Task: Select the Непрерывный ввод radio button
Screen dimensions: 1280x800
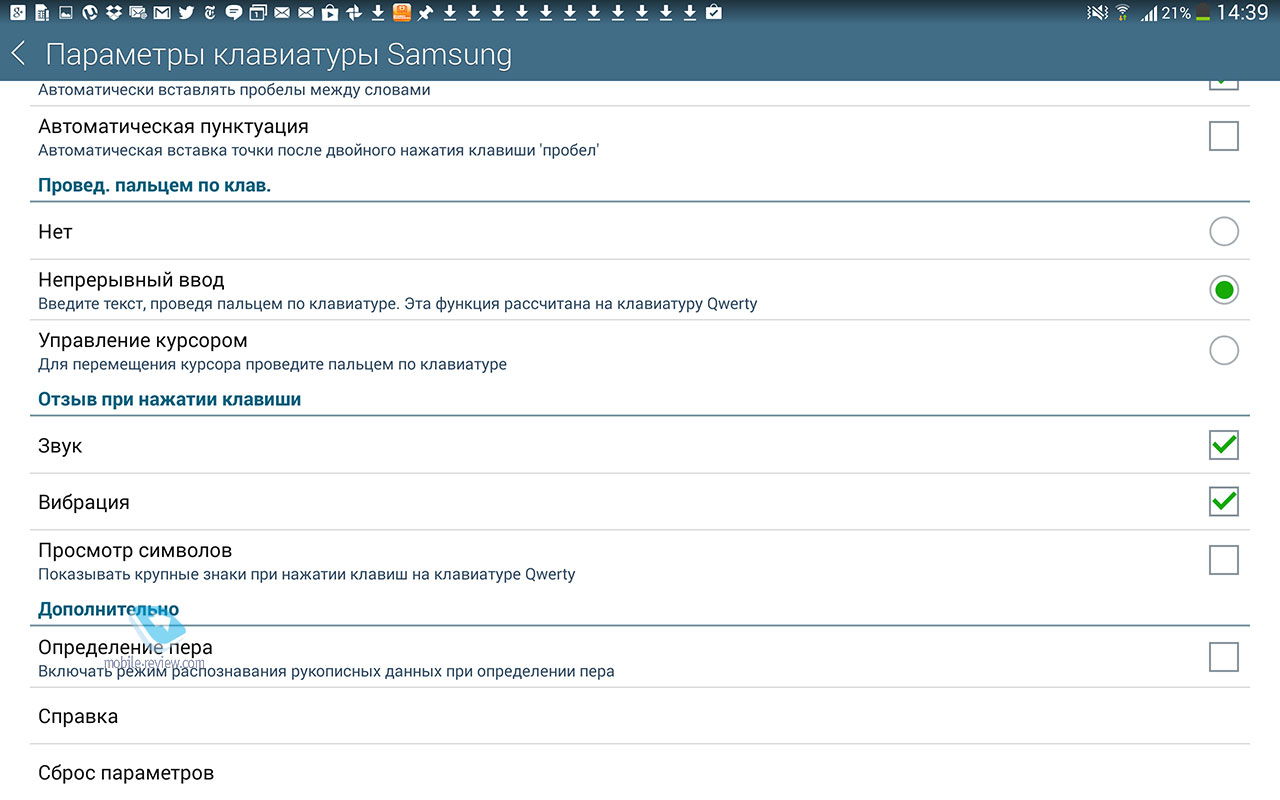Action: 1224,290
